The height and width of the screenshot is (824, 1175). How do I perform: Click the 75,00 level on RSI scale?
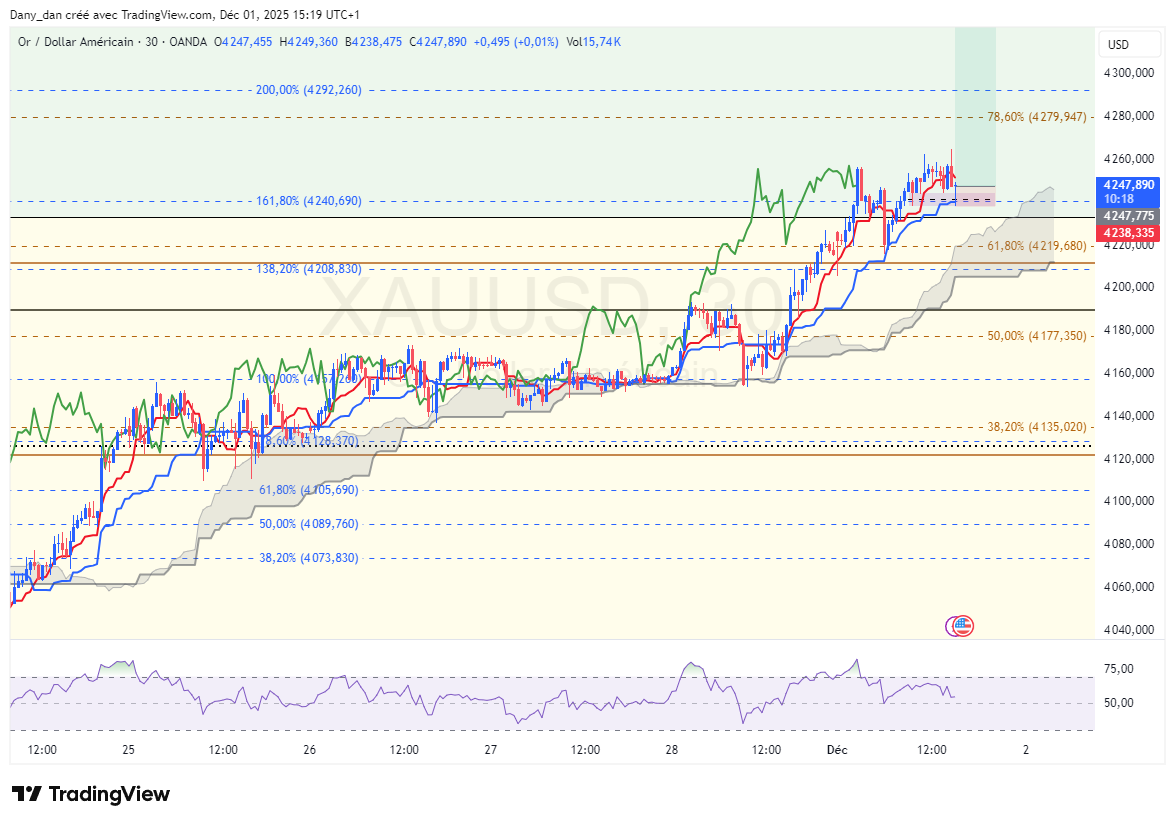tap(1118, 669)
